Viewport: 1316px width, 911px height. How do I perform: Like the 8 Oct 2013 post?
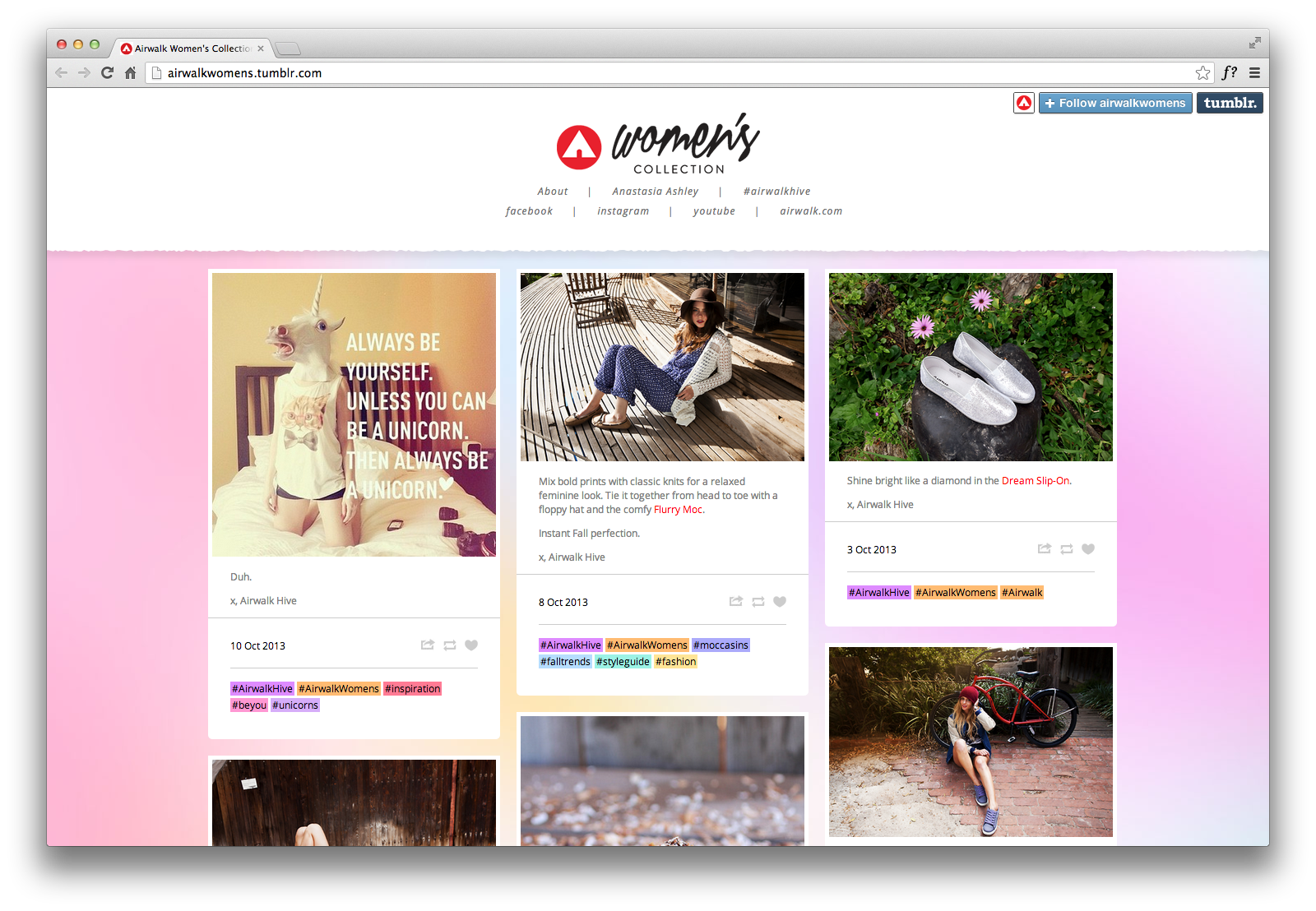(x=780, y=602)
